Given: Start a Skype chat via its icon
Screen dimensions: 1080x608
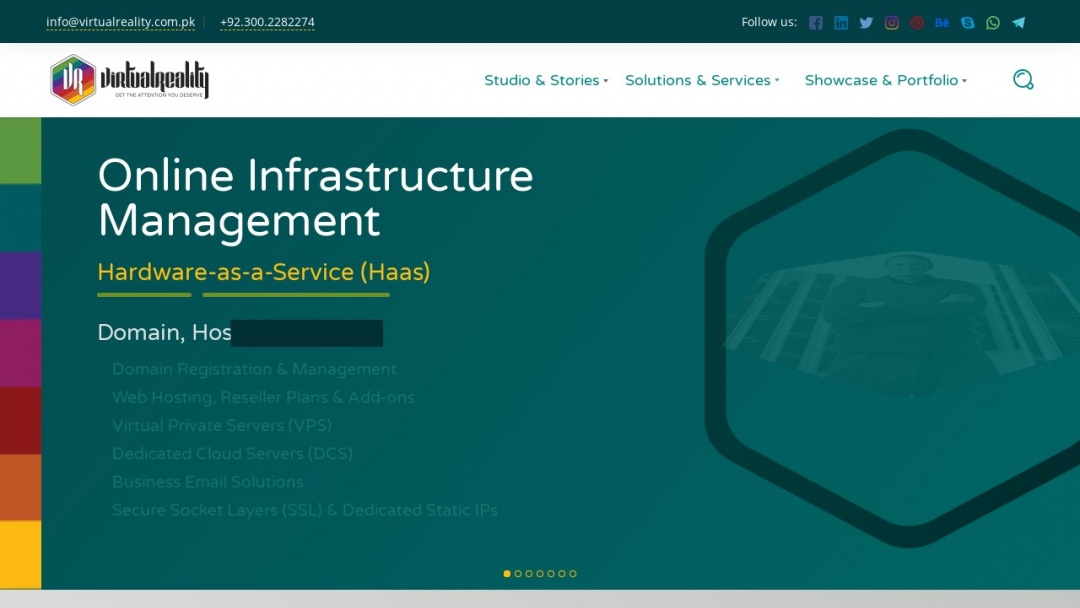Looking at the screenshot, I should 967,22.
